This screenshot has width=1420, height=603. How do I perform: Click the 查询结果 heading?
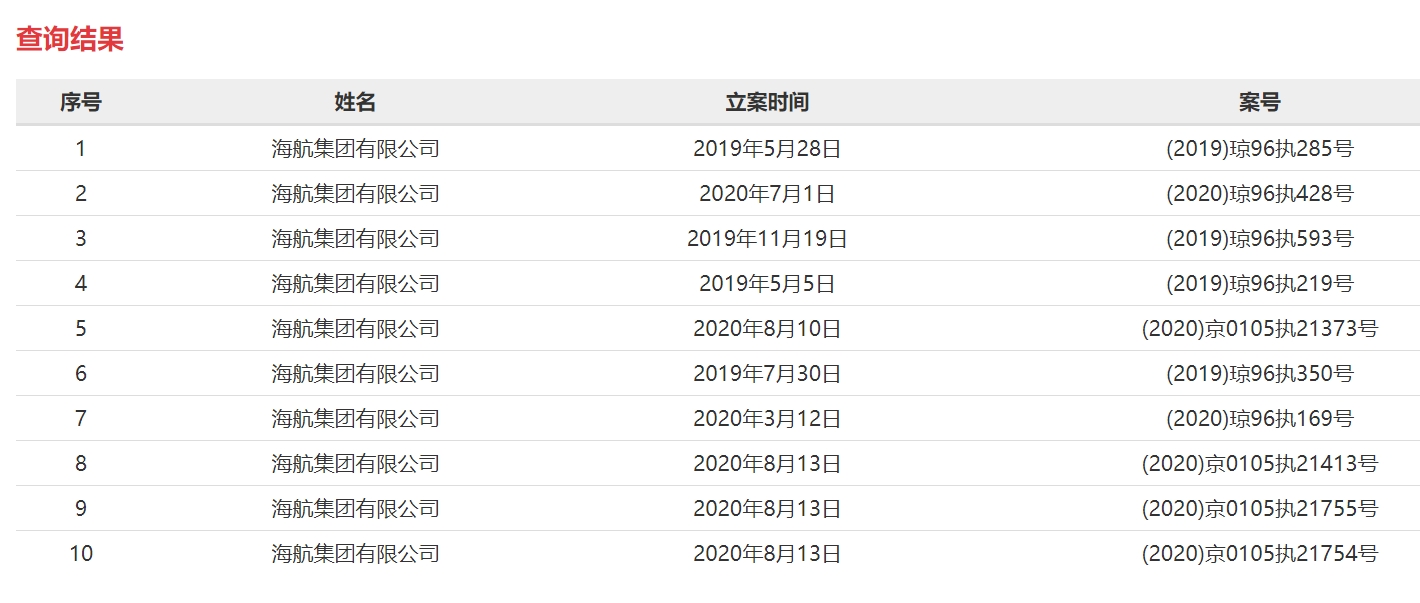point(69,40)
